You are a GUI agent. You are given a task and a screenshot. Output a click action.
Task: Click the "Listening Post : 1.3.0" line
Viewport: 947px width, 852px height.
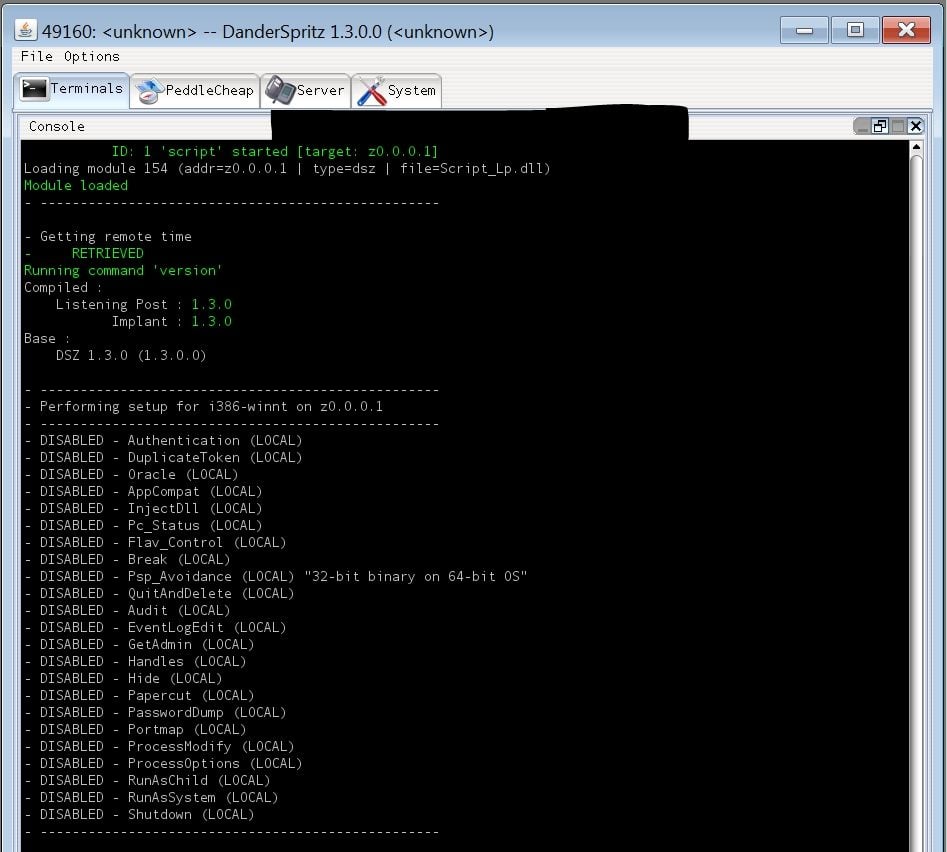tap(144, 304)
